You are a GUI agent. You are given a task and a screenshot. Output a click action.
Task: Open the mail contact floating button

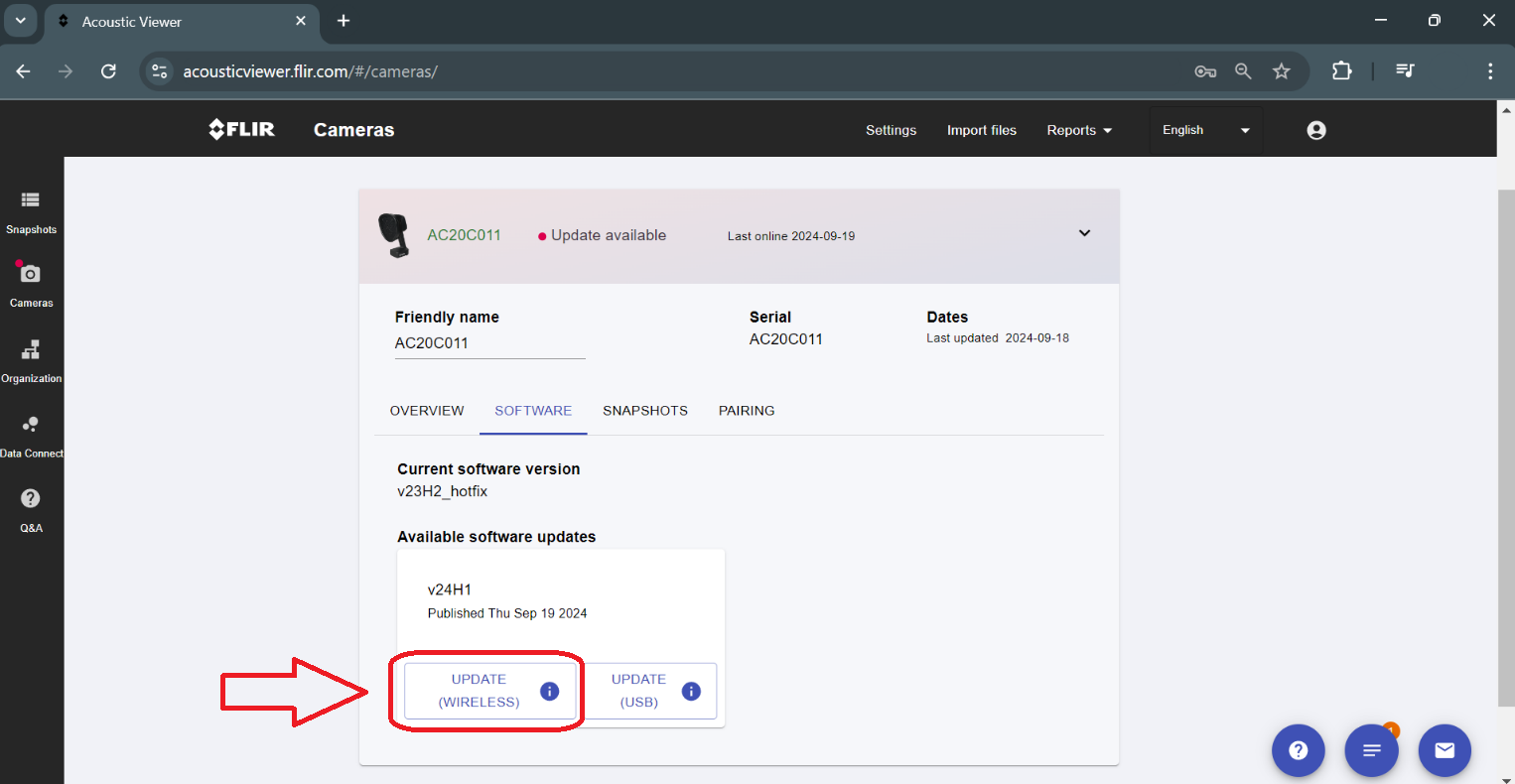click(x=1444, y=750)
